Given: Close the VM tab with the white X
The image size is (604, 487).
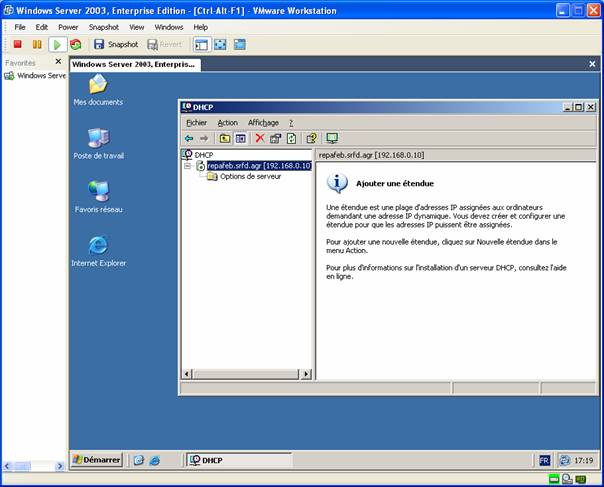Looking at the screenshot, I should (592, 64).
